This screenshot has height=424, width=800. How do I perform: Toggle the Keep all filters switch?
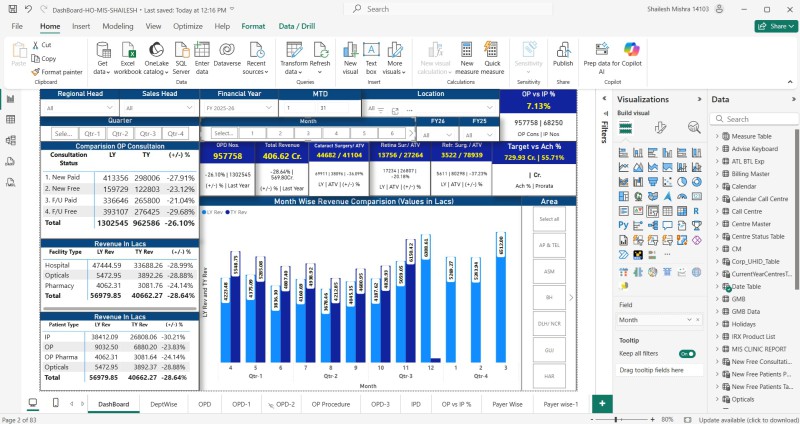click(x=687, y=354)
